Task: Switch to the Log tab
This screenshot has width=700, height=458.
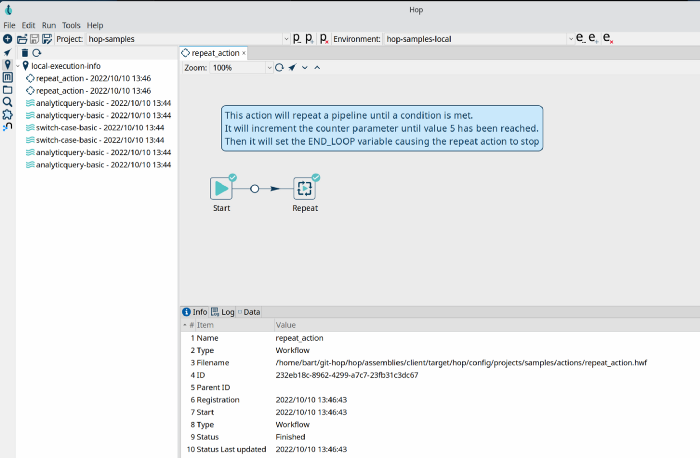Action: 223,312
